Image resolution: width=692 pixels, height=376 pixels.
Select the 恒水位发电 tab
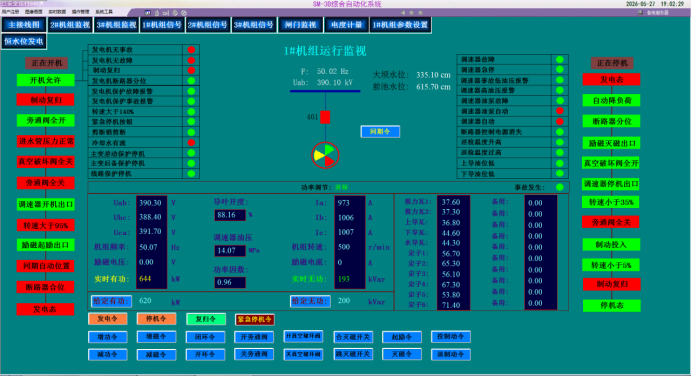click(x=24, y=41)
